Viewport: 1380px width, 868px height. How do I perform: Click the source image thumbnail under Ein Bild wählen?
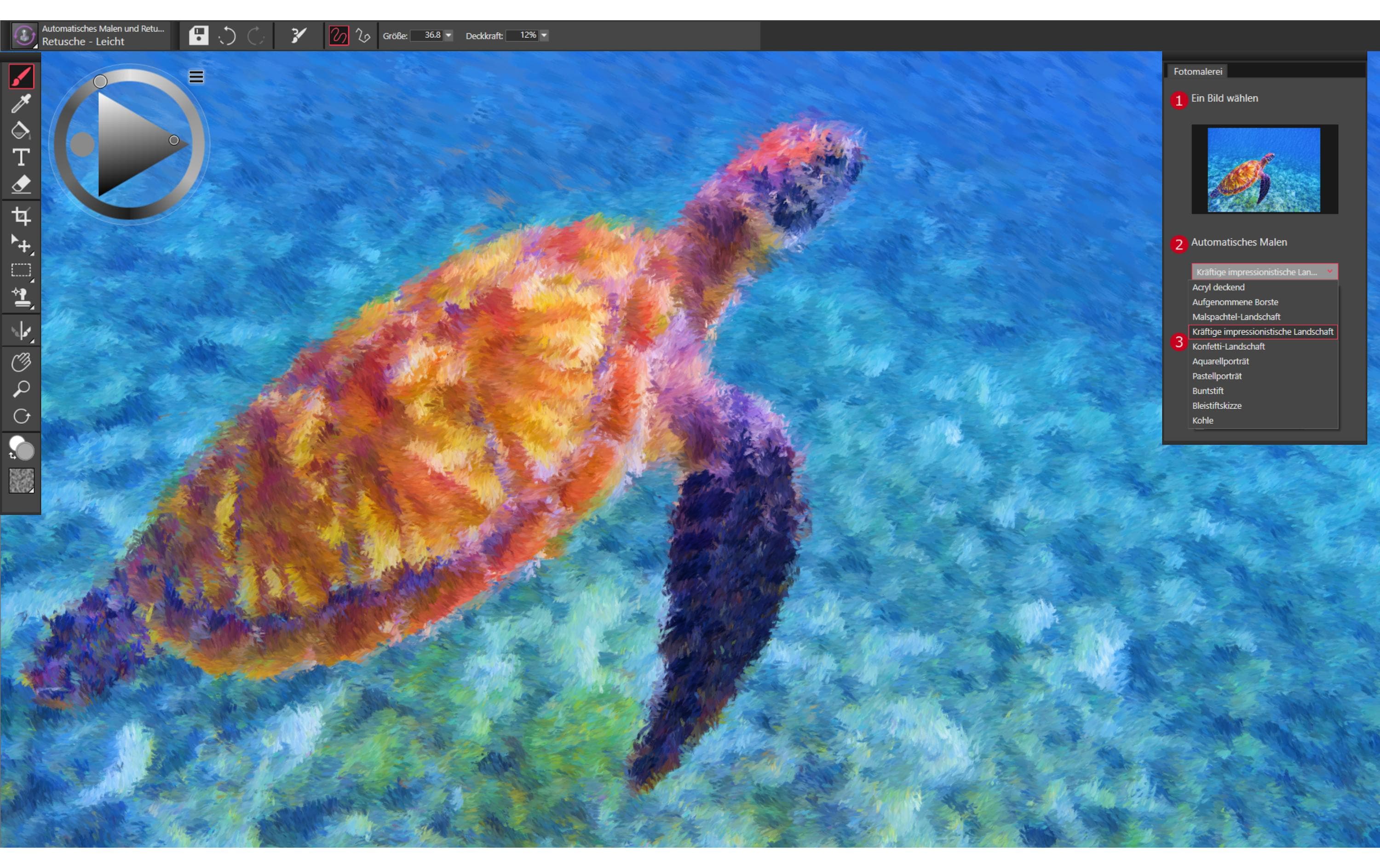[1265, 168]
